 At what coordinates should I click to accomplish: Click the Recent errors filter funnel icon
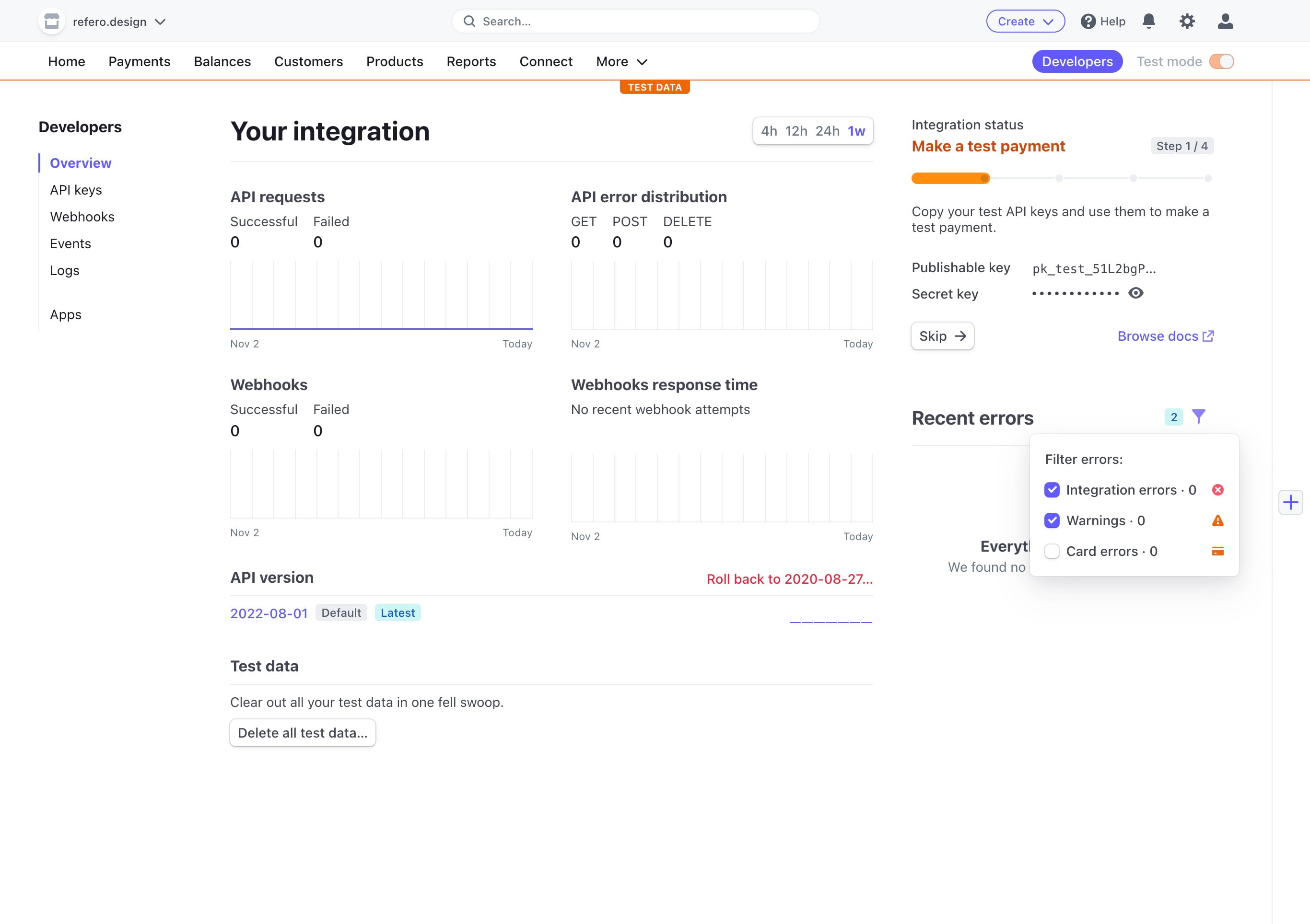coord(1199,417)
